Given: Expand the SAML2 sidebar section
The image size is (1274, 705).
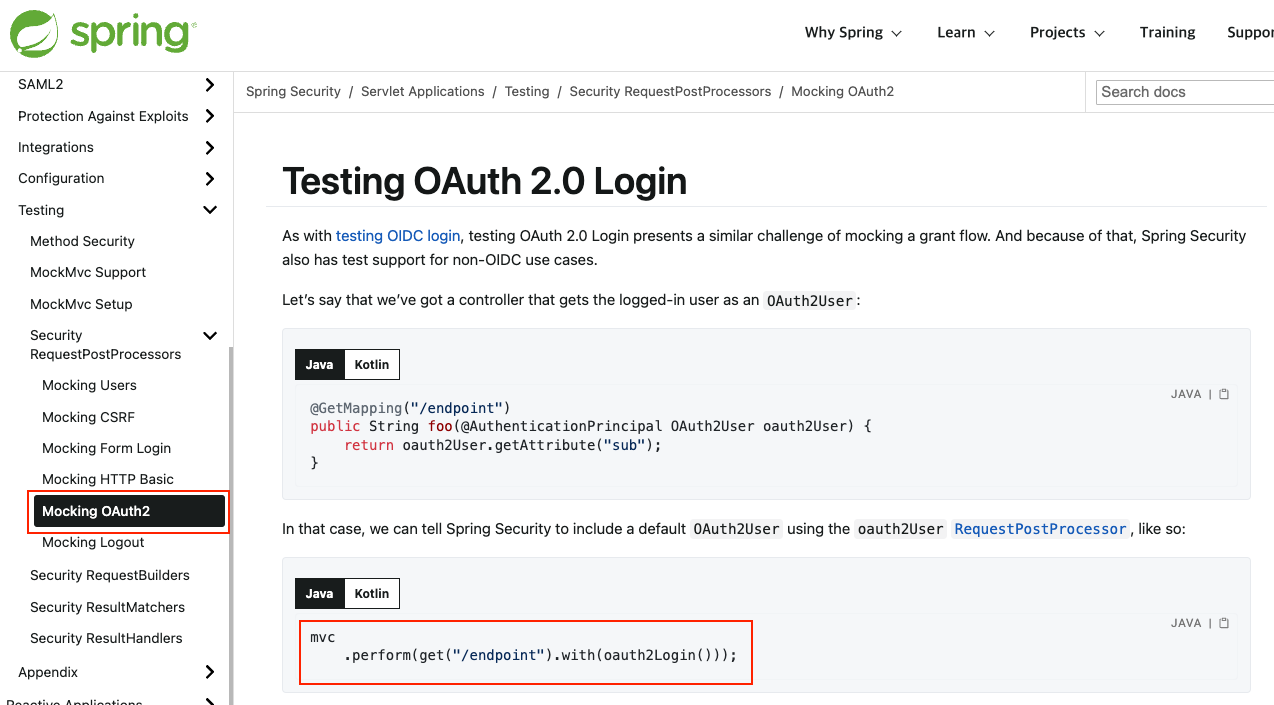Looking at the screenshot, I should point(210,85).
